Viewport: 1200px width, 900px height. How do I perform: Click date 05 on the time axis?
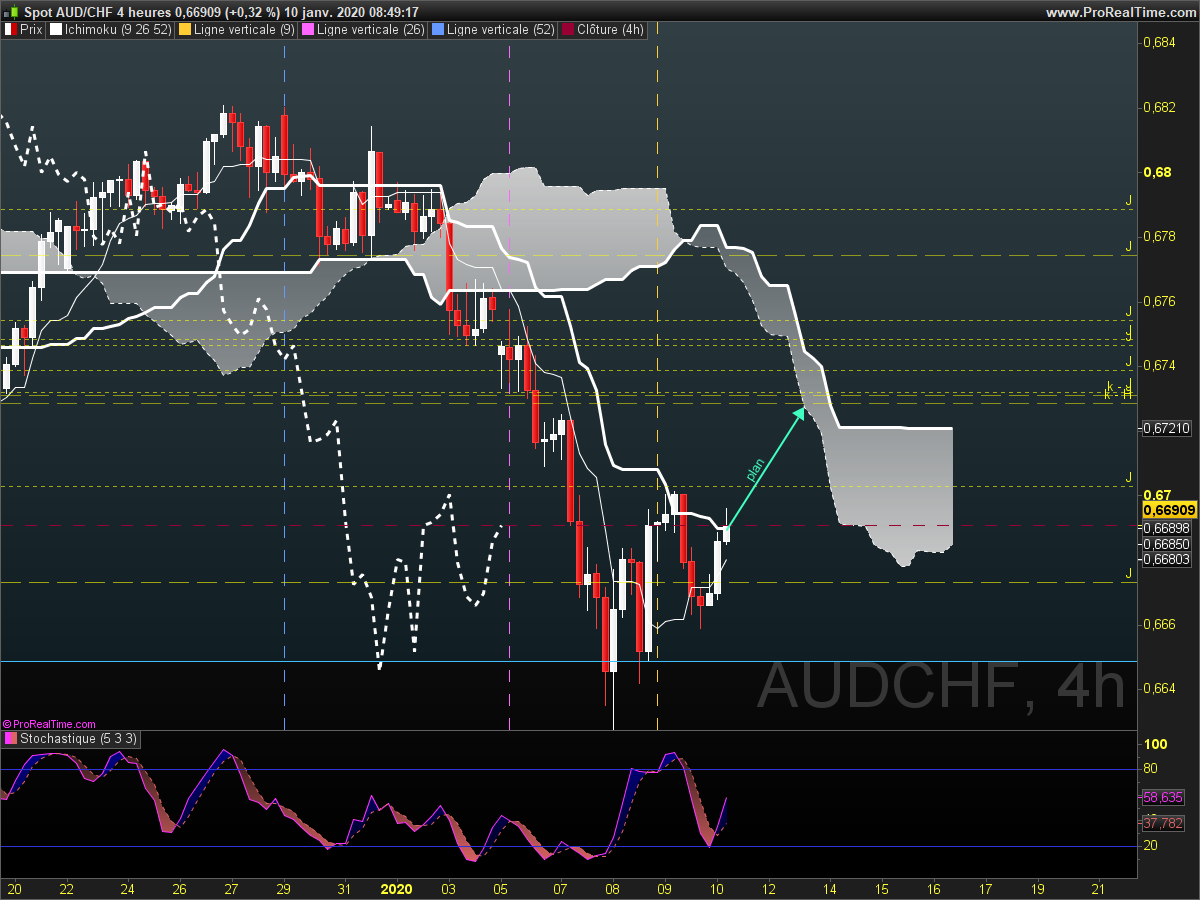point(501,889)
